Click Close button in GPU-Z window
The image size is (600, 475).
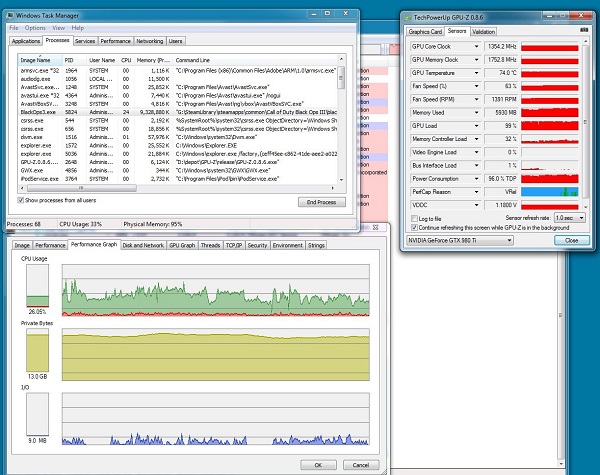pos(571,240)
